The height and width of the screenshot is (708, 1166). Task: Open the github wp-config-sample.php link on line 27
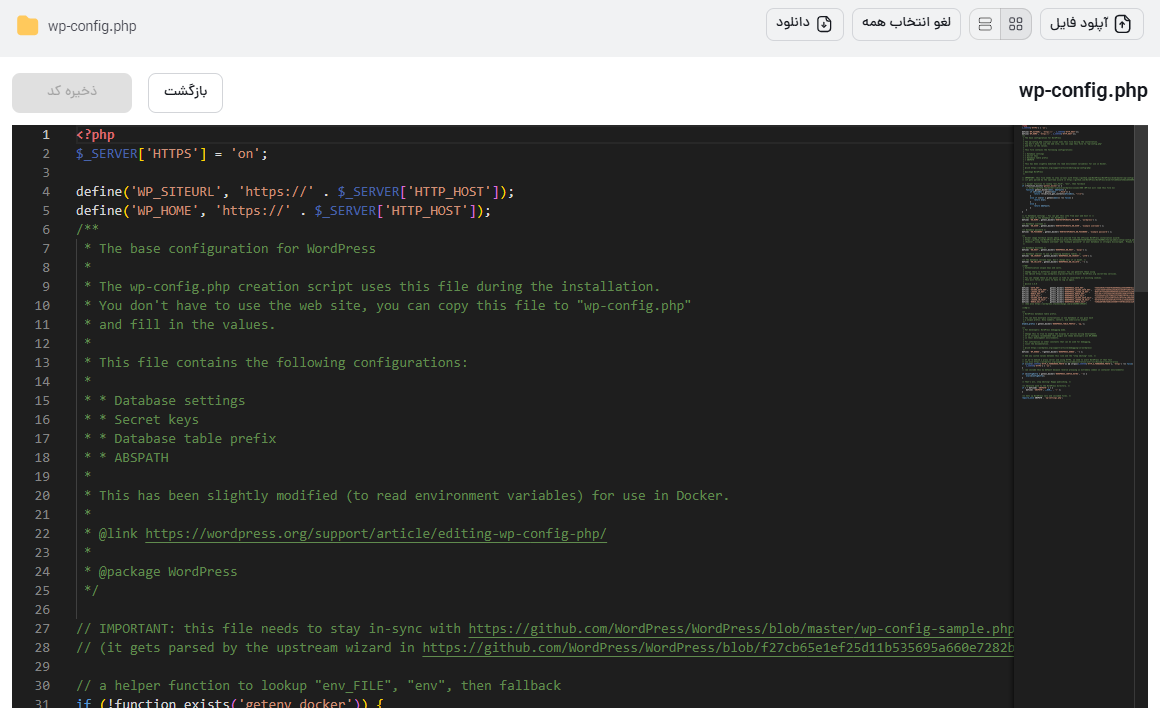pyautogui.click(x=741, y=629)
